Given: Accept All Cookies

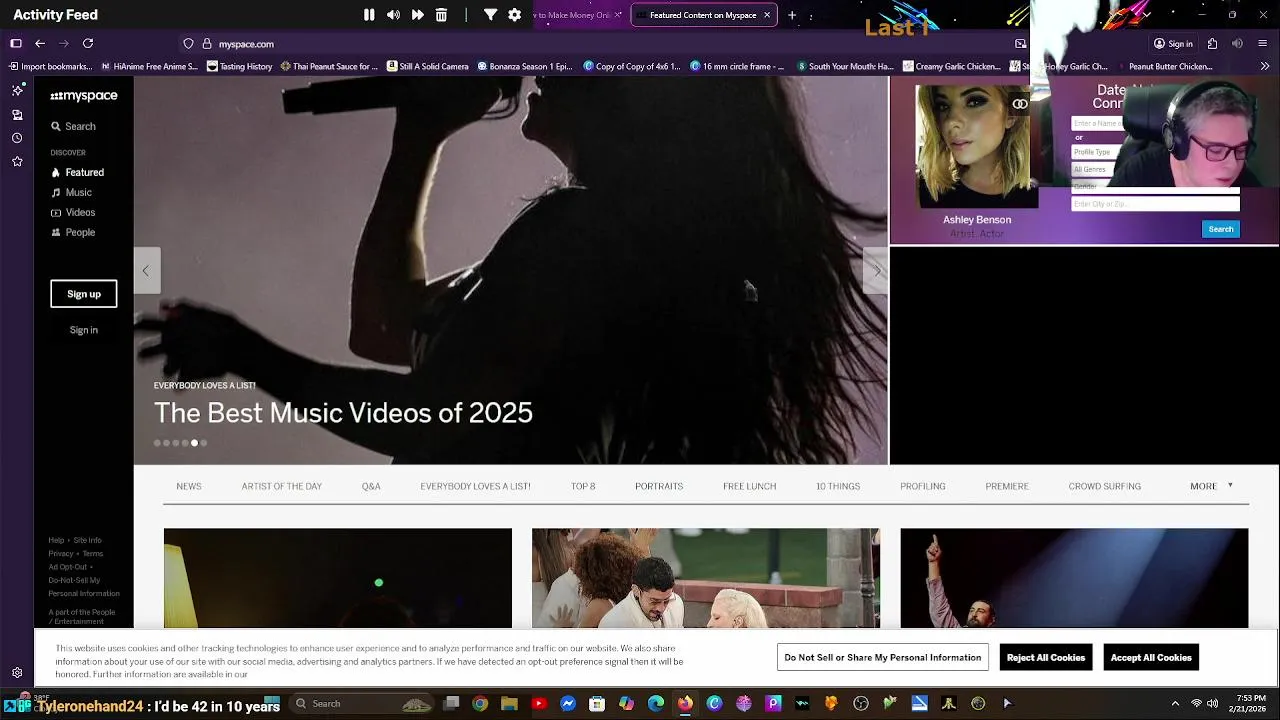Looking at the screenshot, I should (1151, 658).
